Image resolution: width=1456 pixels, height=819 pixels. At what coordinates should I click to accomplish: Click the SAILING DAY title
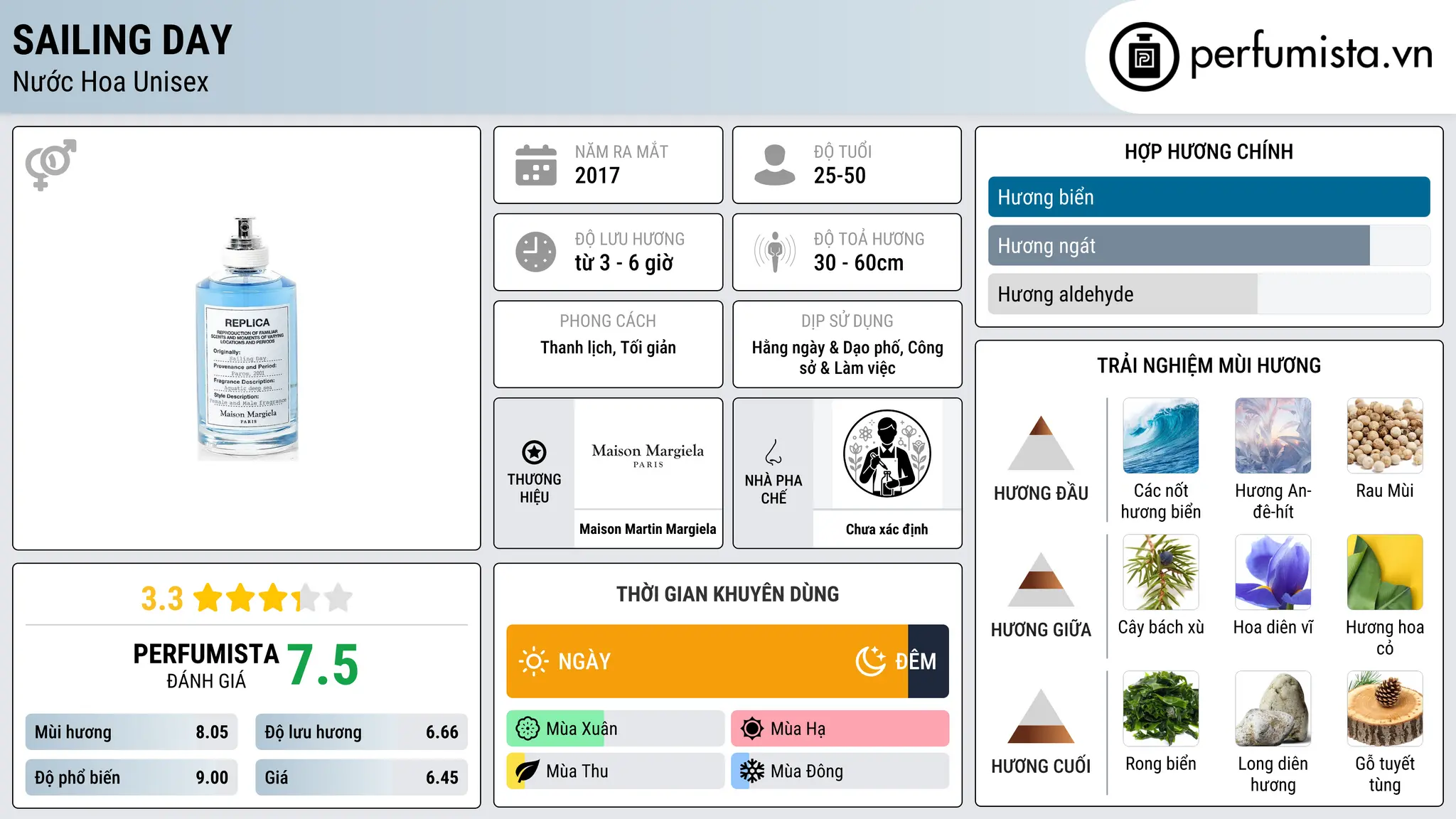(122, 40)
